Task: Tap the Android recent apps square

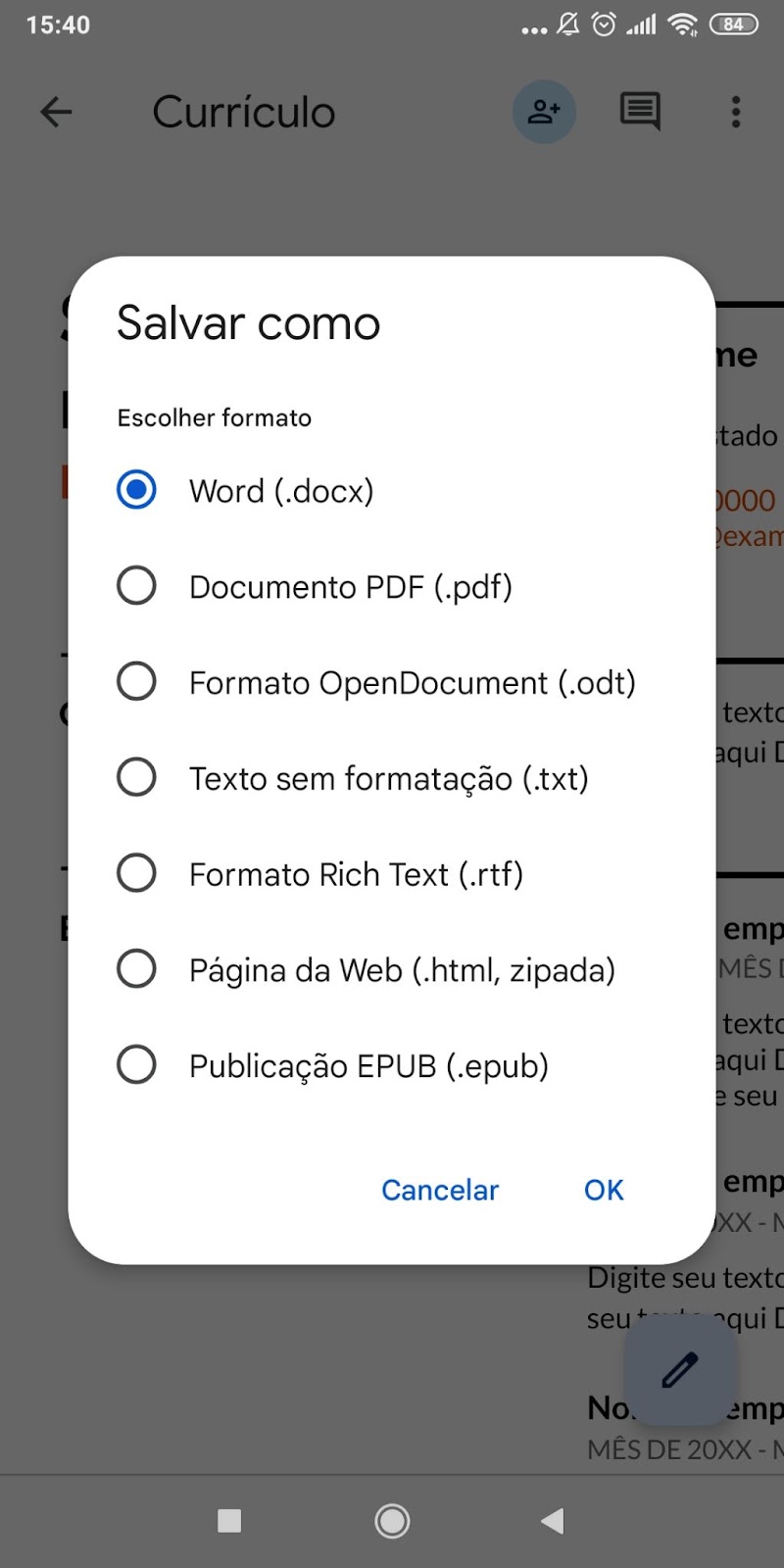Action: pos(229,1521)
